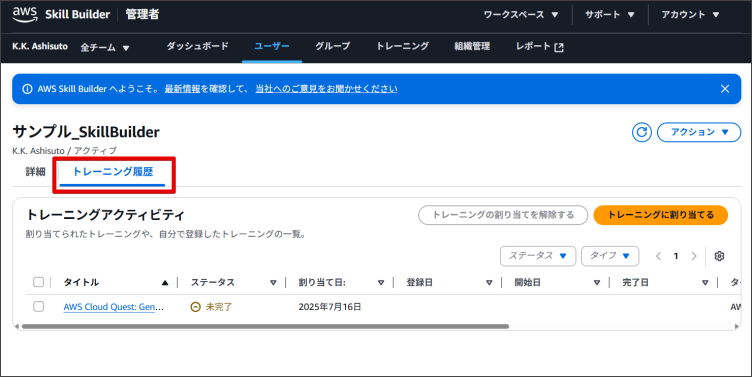The height and width of the screenshot is (377, 752).
Task: Go to previous page arrow
Action: [658, 256]
